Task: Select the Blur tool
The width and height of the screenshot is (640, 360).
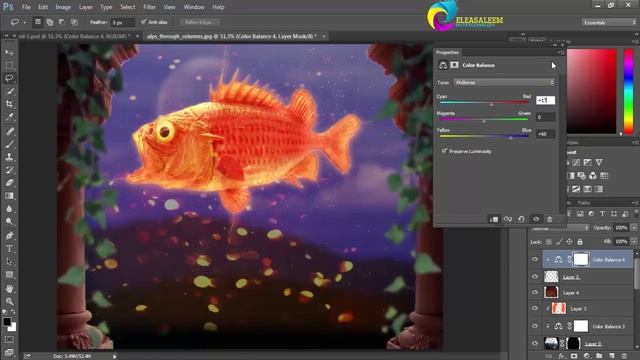Action: pyautogui.click(x=9, y=209)
